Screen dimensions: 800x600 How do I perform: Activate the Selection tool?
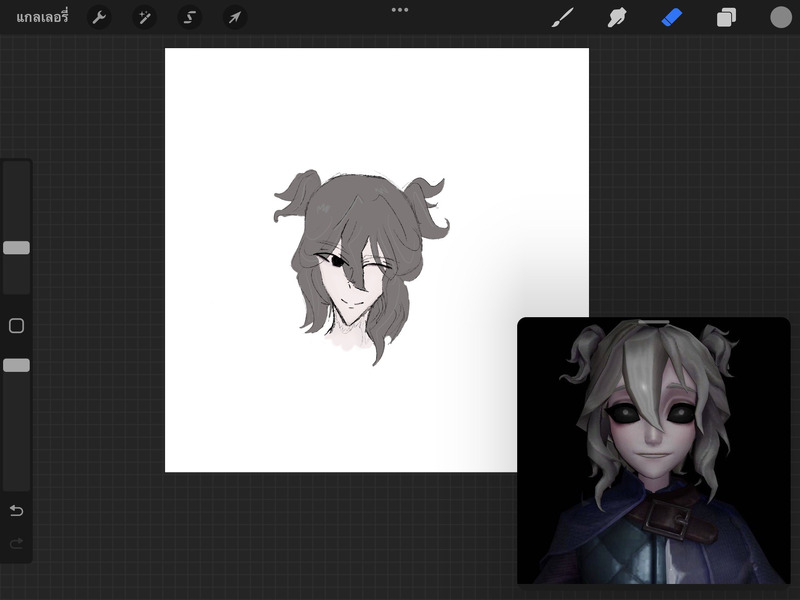point(189,17)
